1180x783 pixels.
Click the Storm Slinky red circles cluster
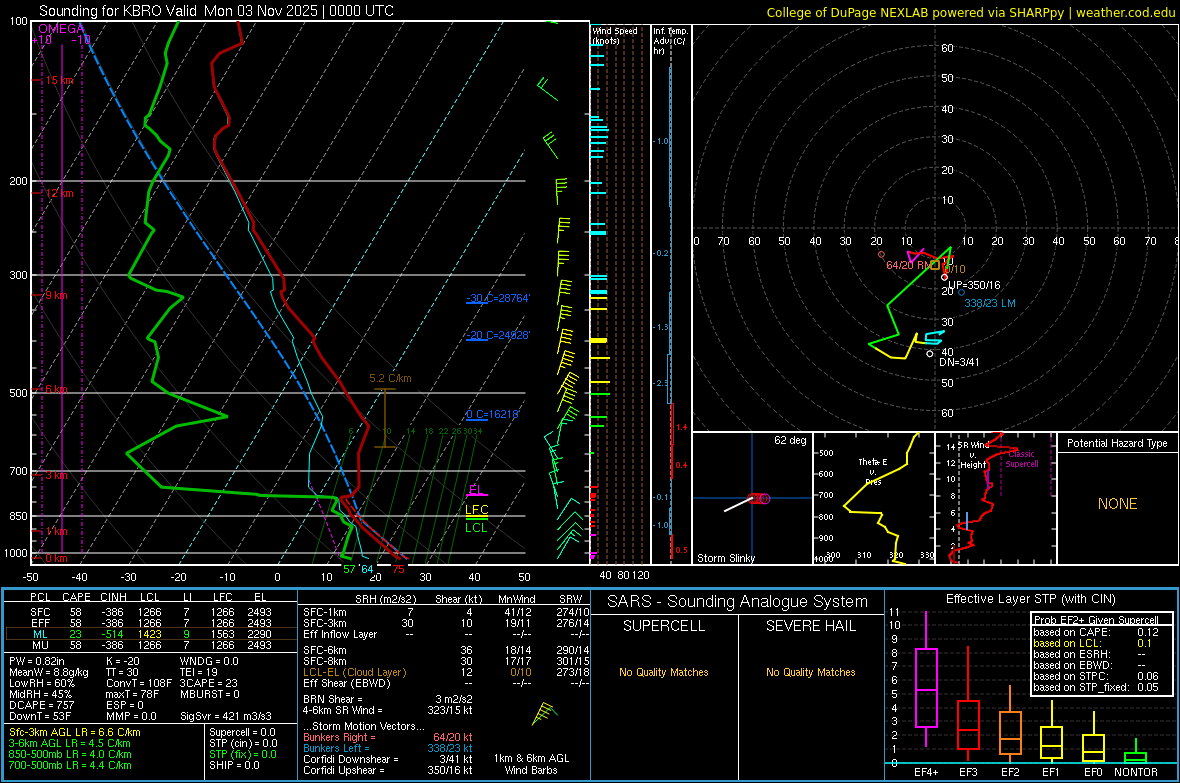click(760, 498)
